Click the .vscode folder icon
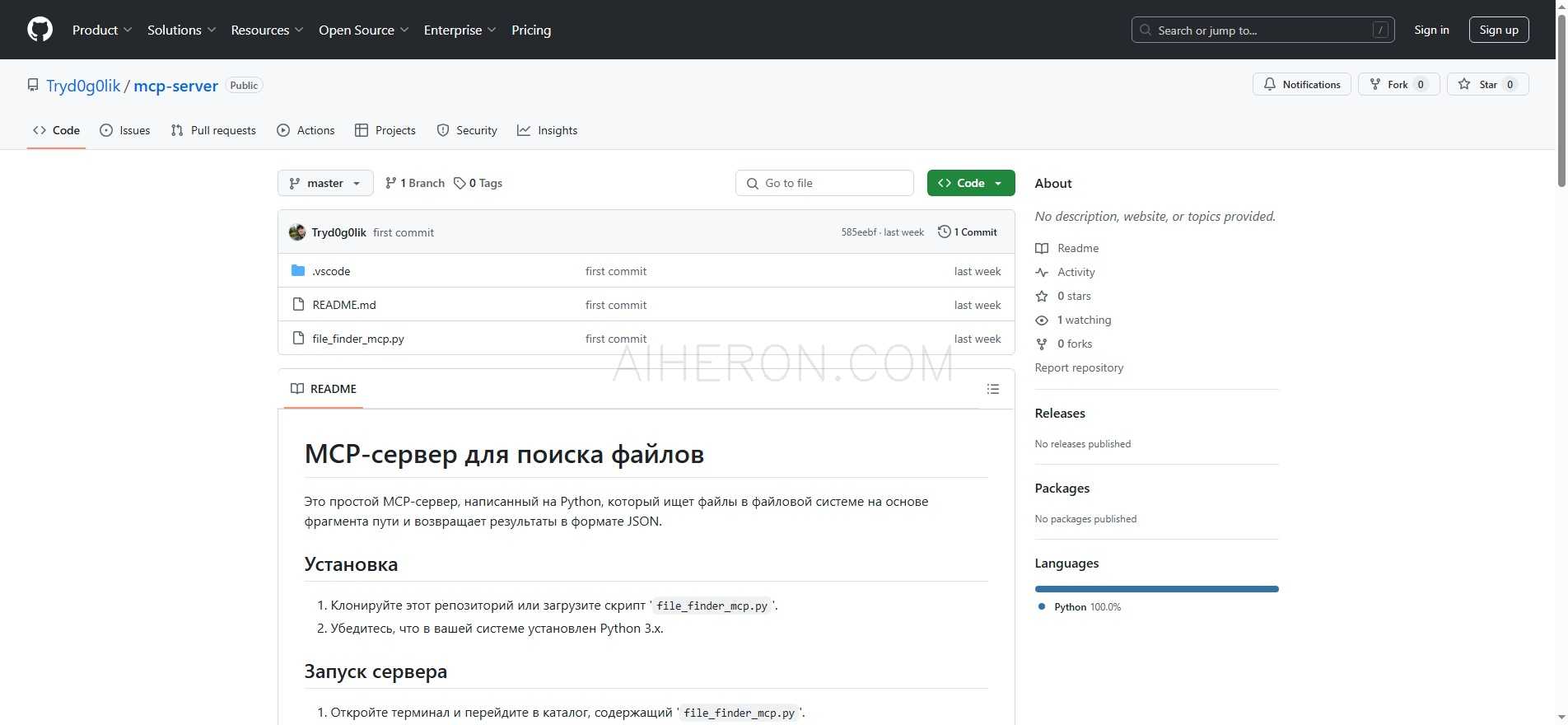The image size is (1568, 725). pyautogui.click(x=298, y=270)
